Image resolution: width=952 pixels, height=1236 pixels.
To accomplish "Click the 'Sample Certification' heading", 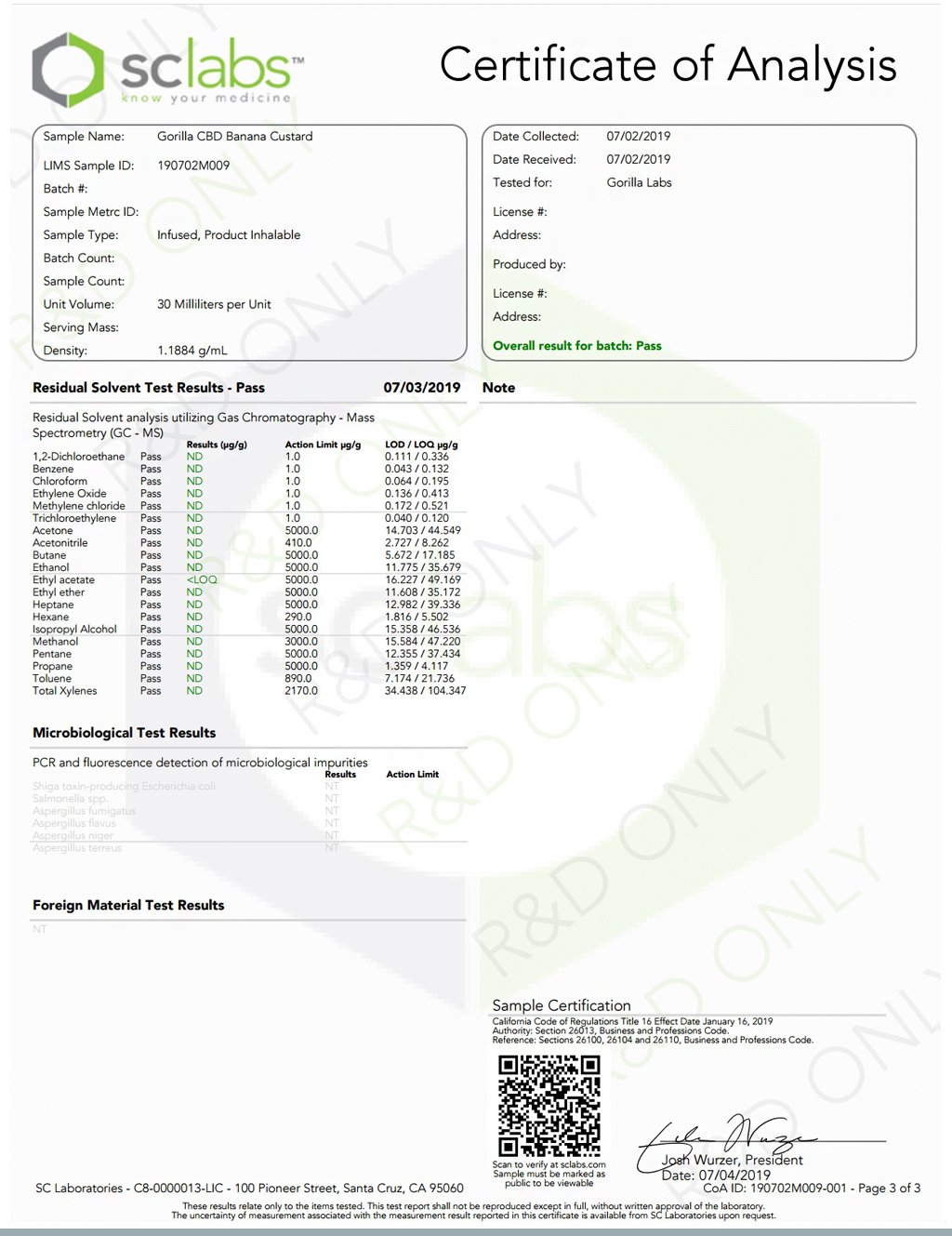I will [561, 1005].
